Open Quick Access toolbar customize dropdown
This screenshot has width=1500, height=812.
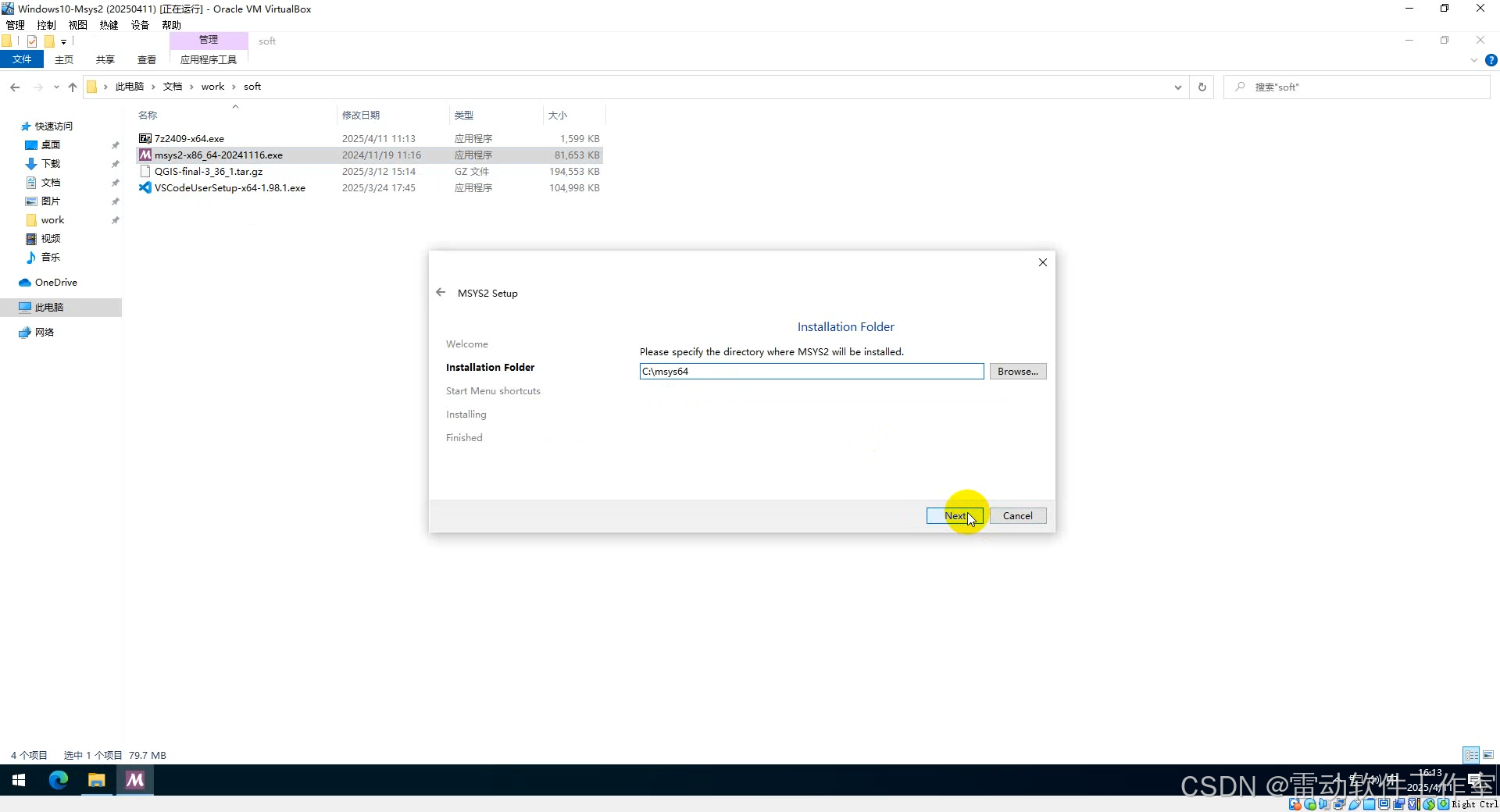point(63,41)
